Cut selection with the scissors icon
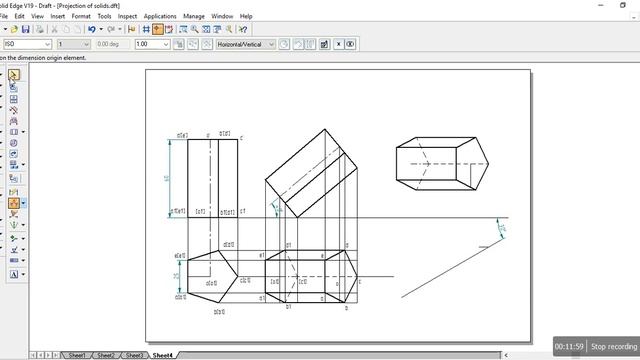The height and width of the screenshot is (360, 640). [54, 29]
